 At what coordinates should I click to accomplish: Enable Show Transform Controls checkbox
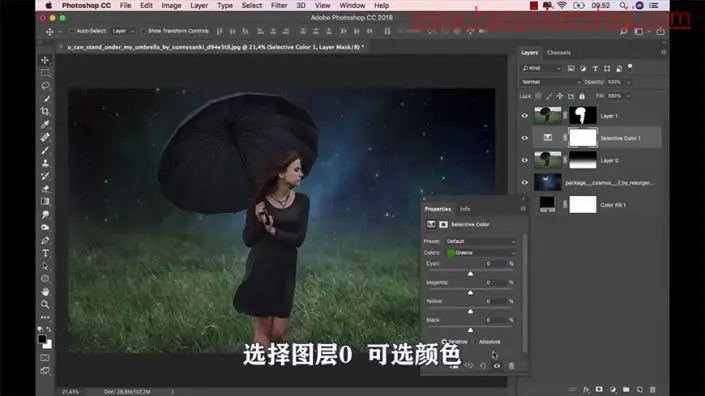pos(144,31)
